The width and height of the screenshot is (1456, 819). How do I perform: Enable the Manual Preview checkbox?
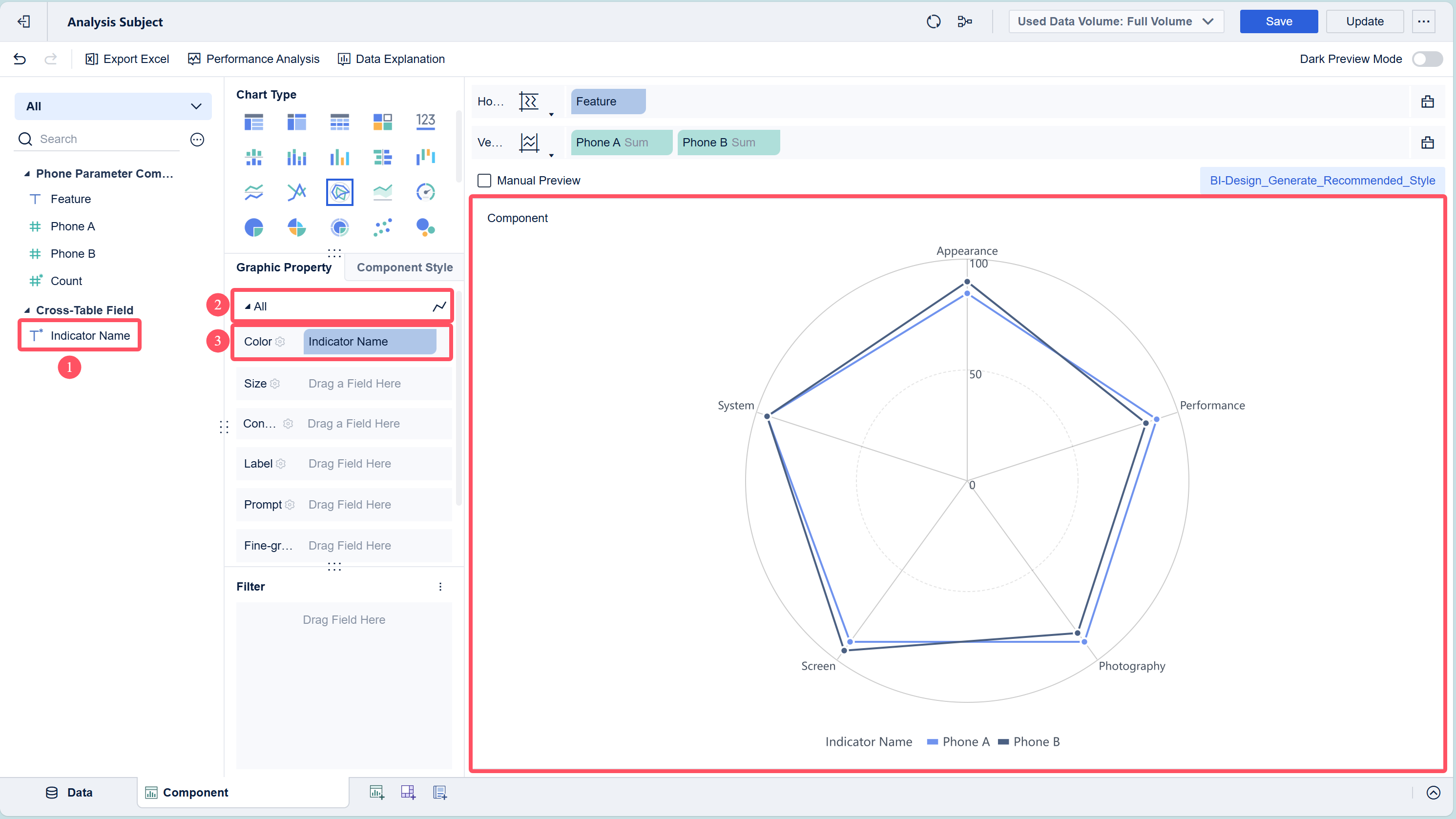(x=484, y=181)
